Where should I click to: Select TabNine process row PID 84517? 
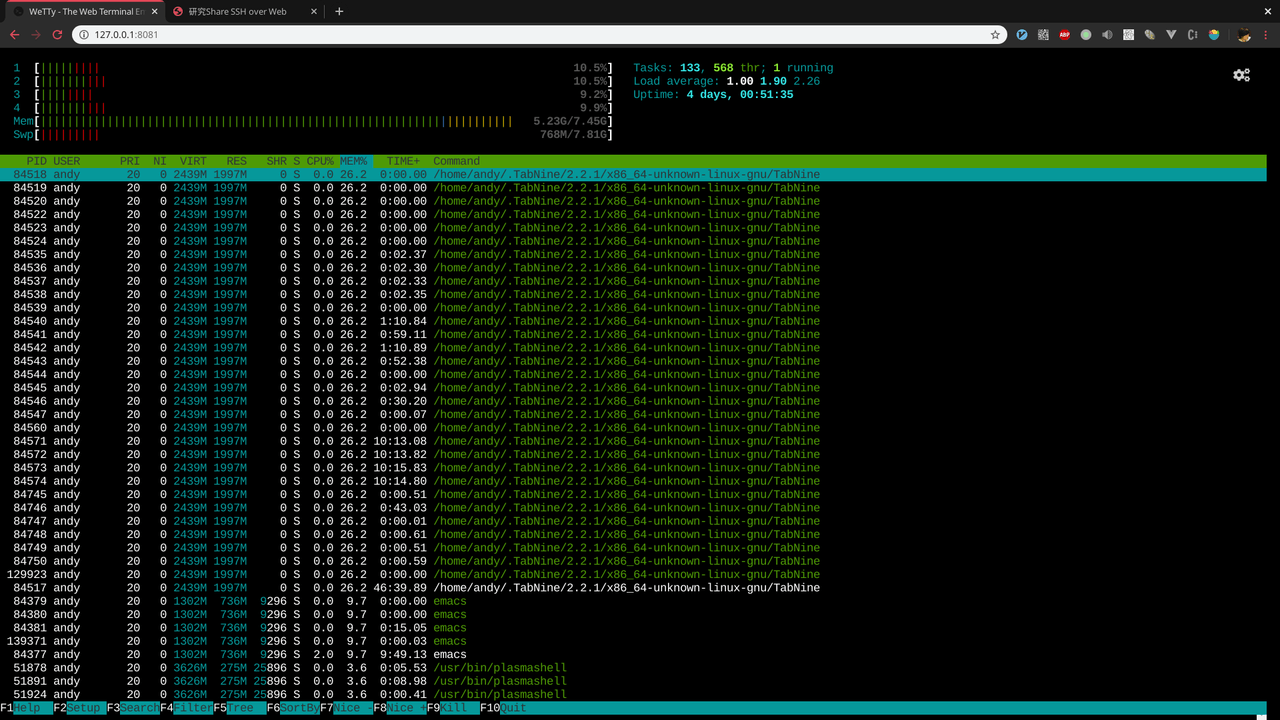[x=633, y=588]
